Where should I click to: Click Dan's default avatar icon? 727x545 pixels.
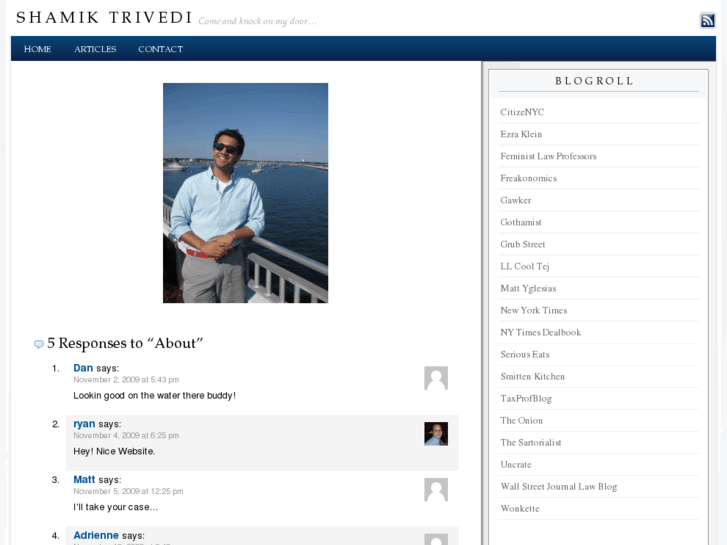pyautogui.click(x=436, y=378)
